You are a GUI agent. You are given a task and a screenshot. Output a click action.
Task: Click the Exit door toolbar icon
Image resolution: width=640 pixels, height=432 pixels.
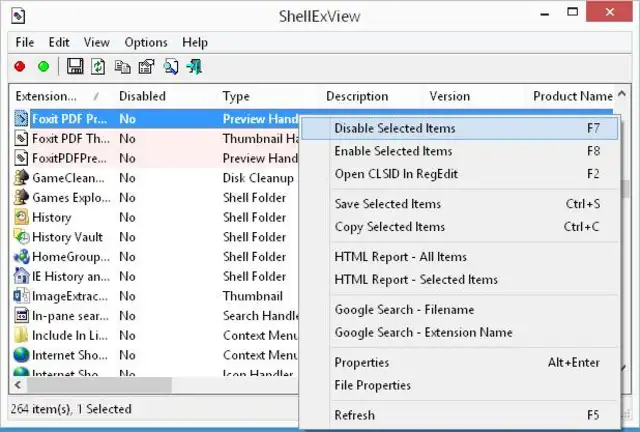pyautogui.click(x=194, y=67)
